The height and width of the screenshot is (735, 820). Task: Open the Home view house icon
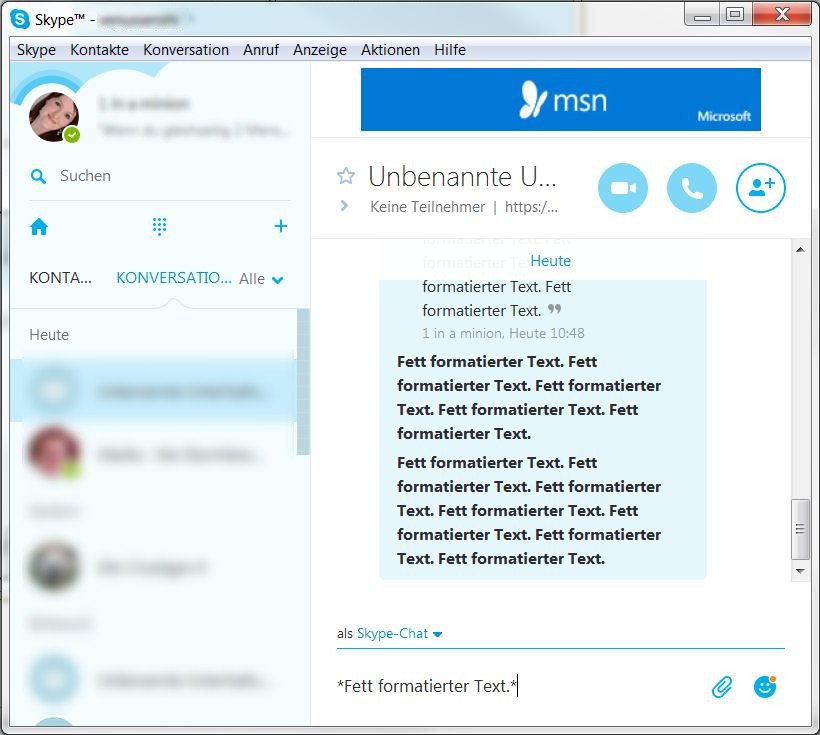(x=39, y=227)
